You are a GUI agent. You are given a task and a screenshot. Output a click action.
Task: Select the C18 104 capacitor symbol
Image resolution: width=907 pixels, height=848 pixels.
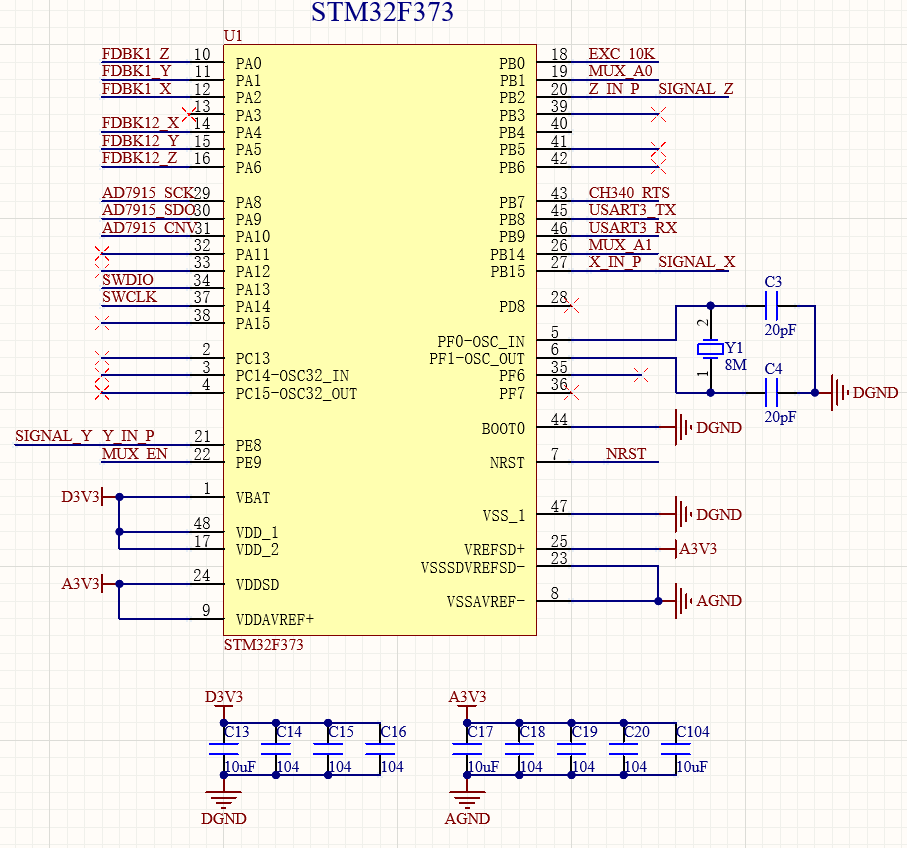(x=519, y=749)
